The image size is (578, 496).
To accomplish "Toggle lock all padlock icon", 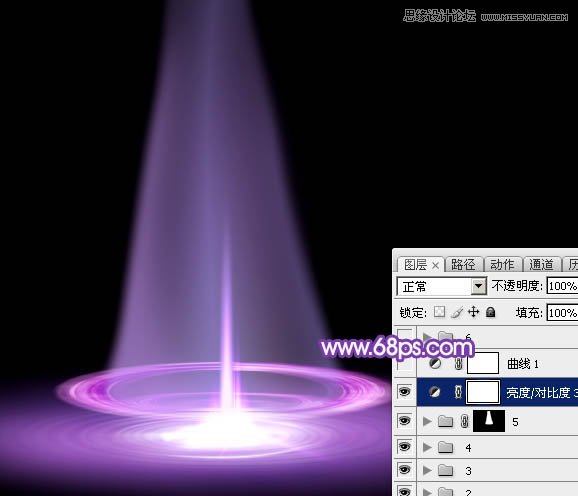I will click(x=490, y=312).
